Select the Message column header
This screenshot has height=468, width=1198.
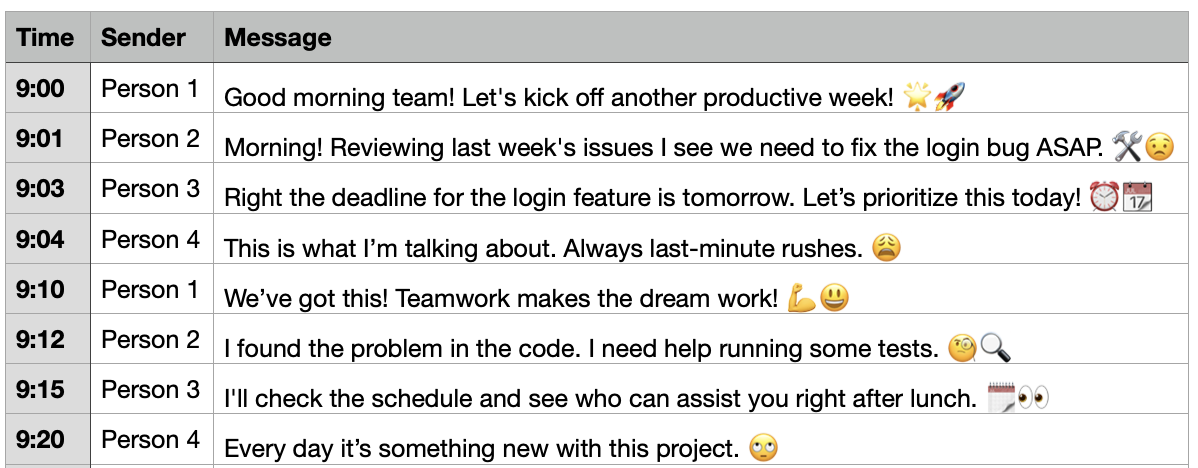[x=278, y=38]
